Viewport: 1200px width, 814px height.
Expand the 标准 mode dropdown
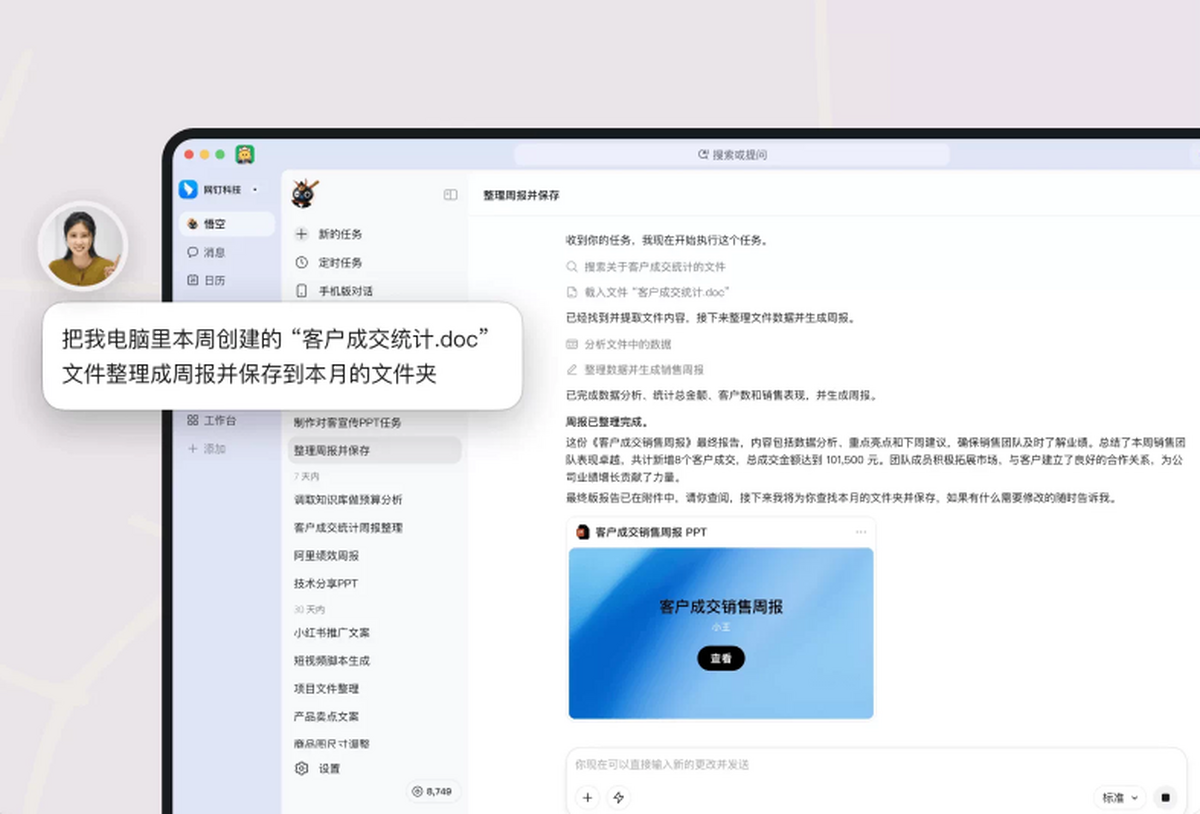click(1119, 797)
